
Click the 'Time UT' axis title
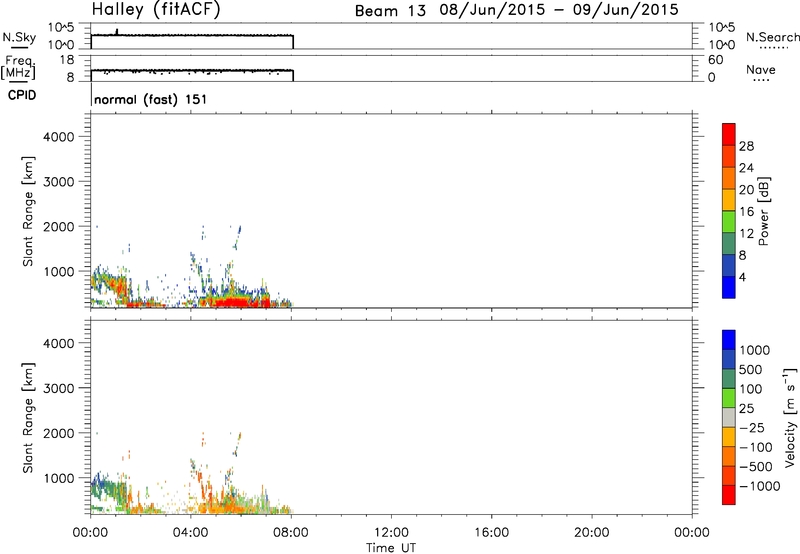point(391,548)
